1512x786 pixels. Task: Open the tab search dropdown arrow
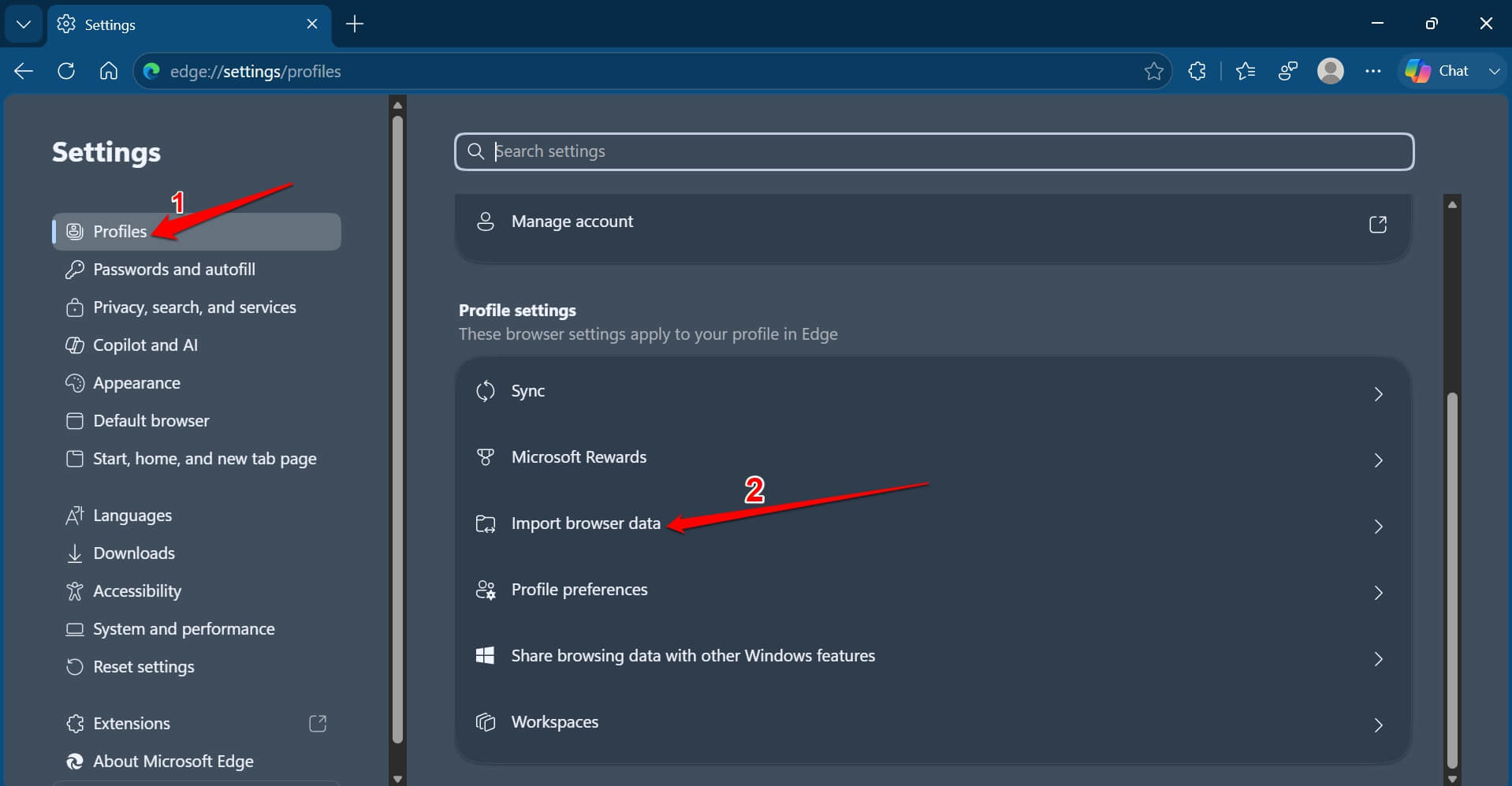(x=24, y=24)
